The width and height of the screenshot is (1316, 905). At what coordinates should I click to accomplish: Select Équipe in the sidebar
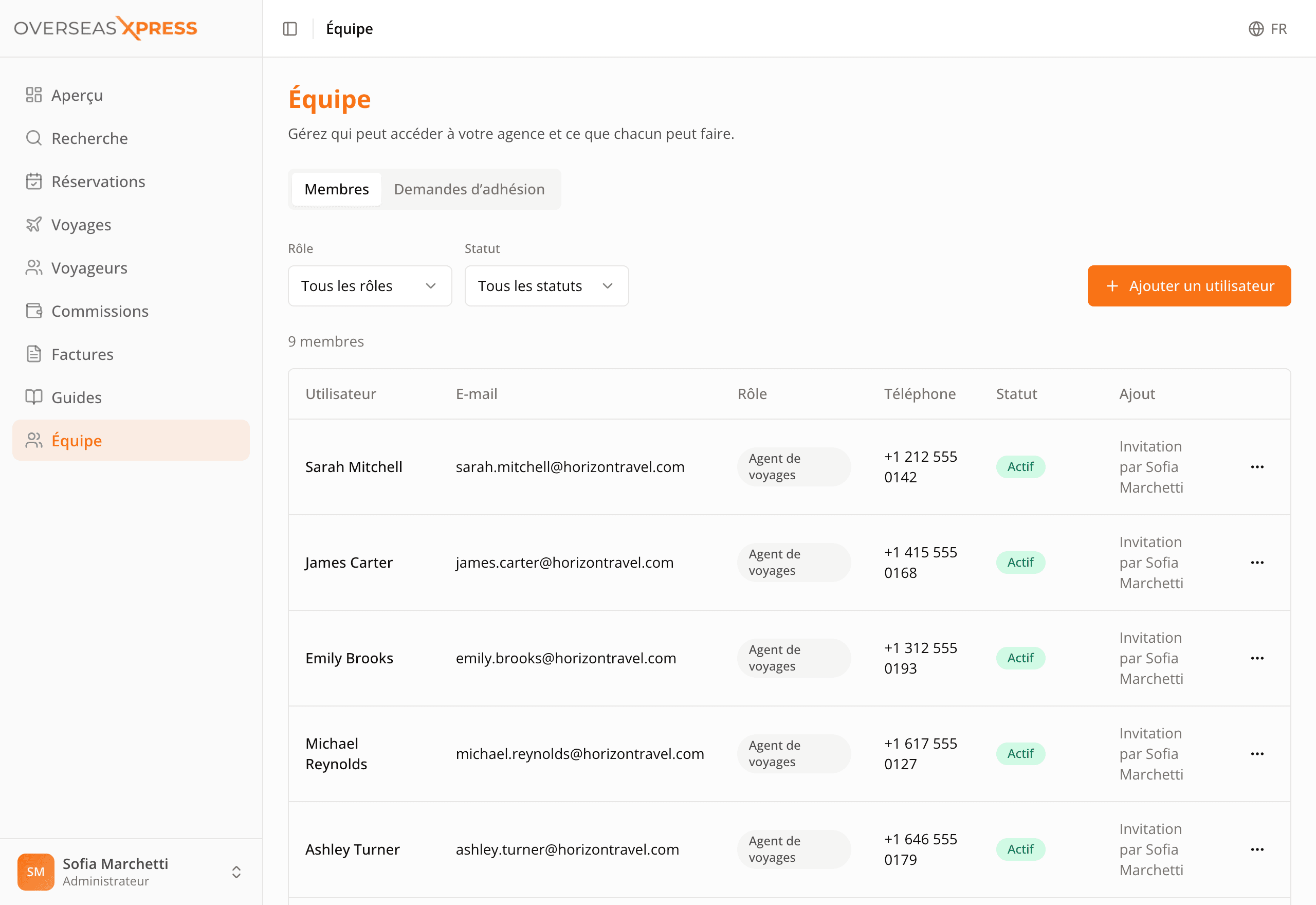[131, 441]
